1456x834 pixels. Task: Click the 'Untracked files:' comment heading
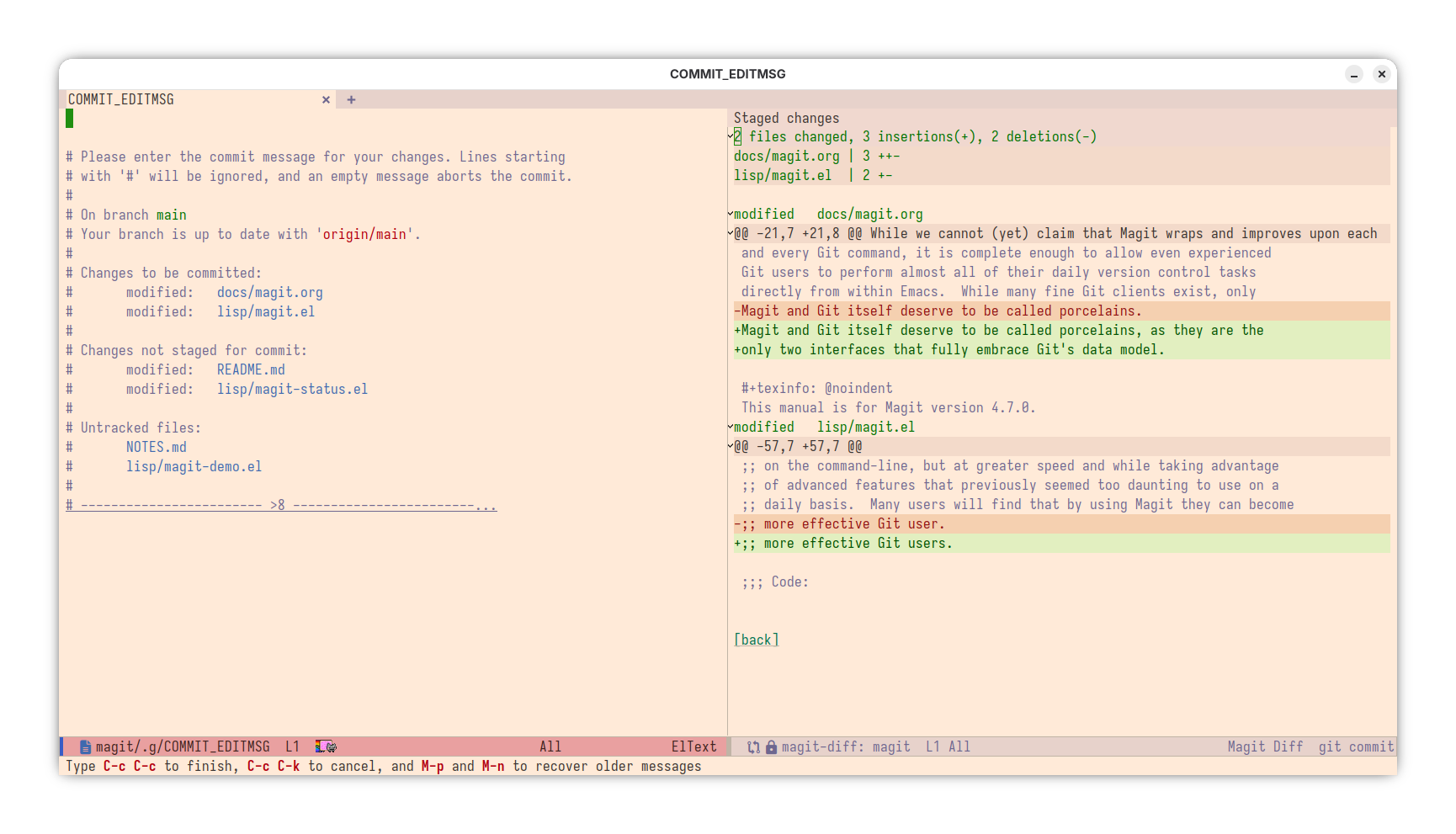(141, 428)
